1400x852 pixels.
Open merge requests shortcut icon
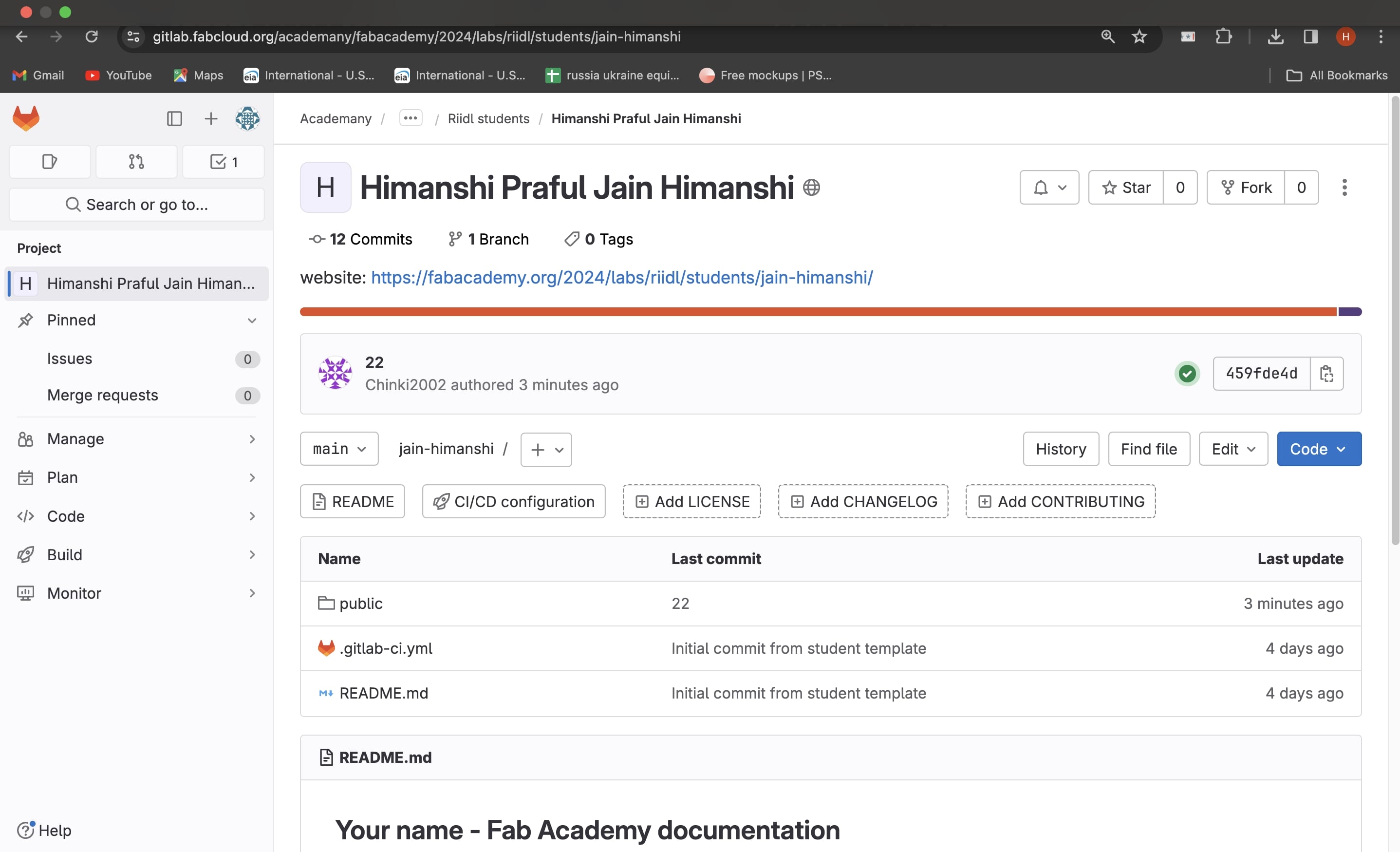tap(136, 162)
